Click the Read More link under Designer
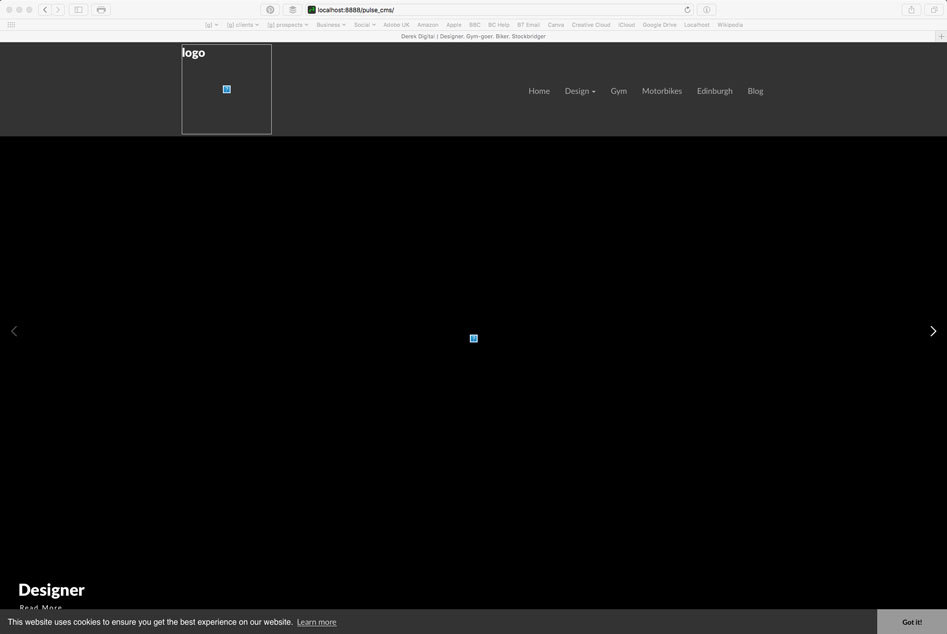 tap(40, 607)
